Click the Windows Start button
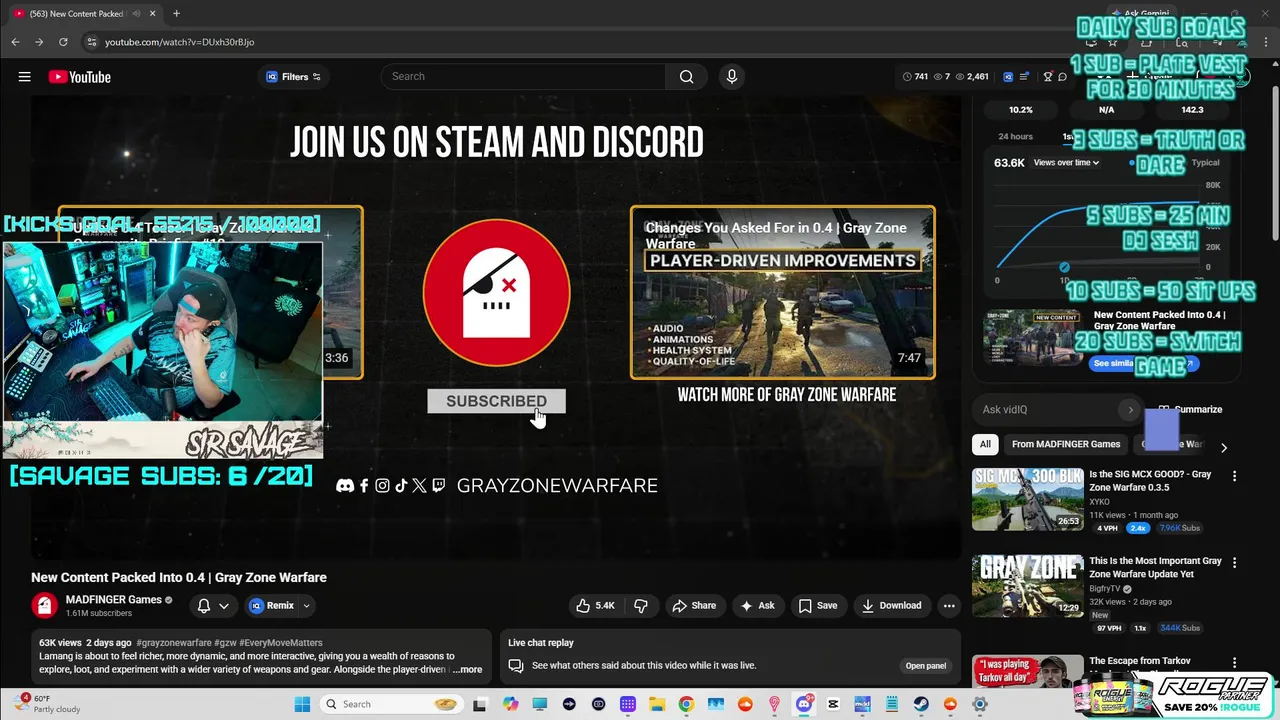1280x720 pixels. 302,704
